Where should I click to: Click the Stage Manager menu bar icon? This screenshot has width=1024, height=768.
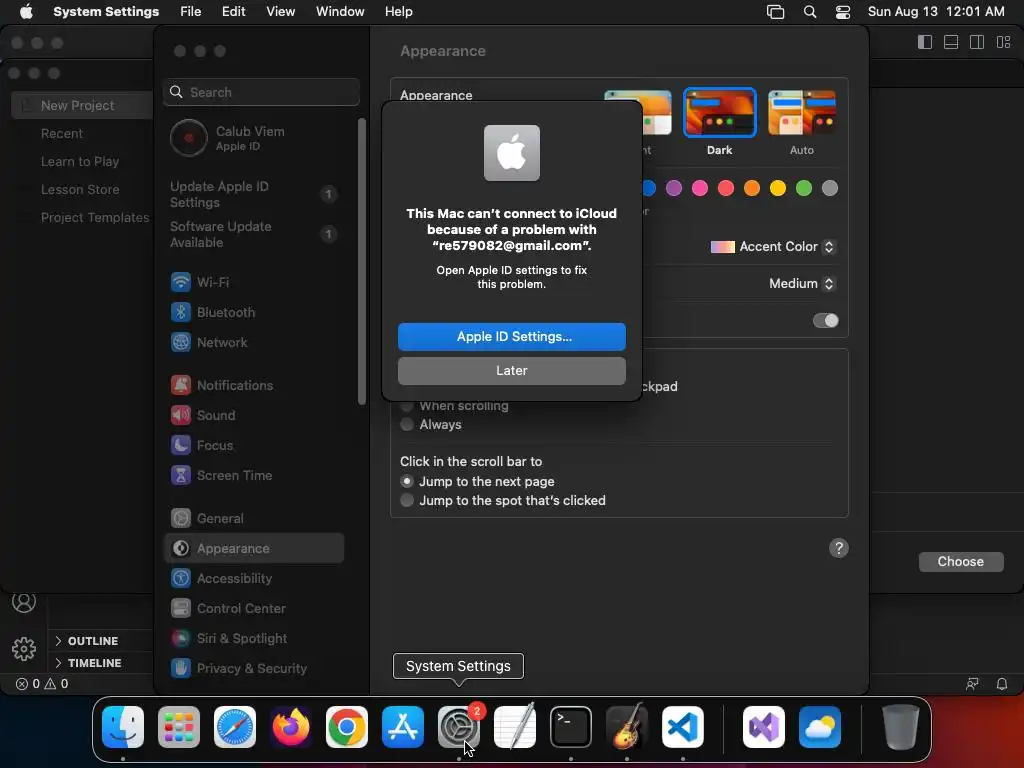[x=775, y=12]
